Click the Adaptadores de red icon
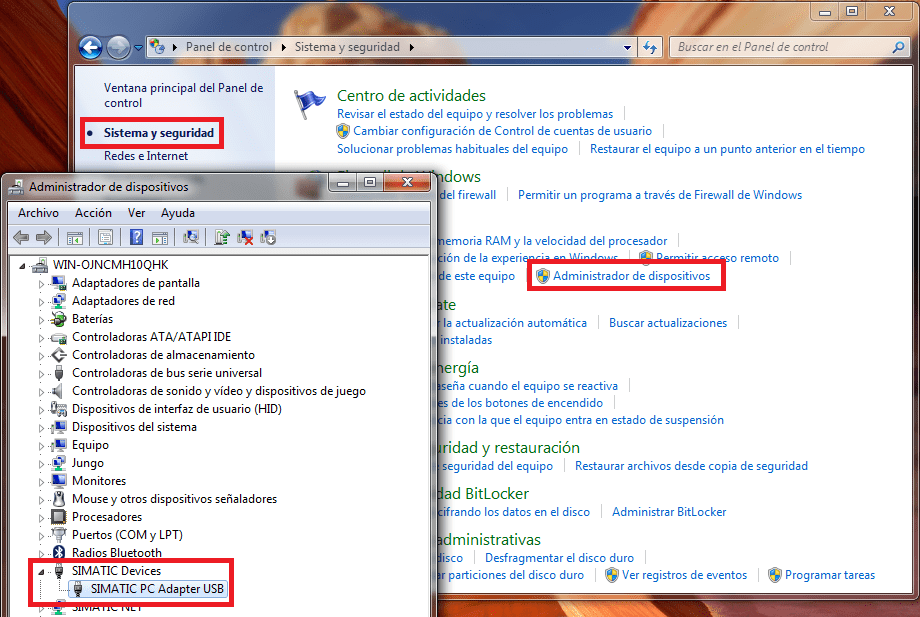 [59, 301]
